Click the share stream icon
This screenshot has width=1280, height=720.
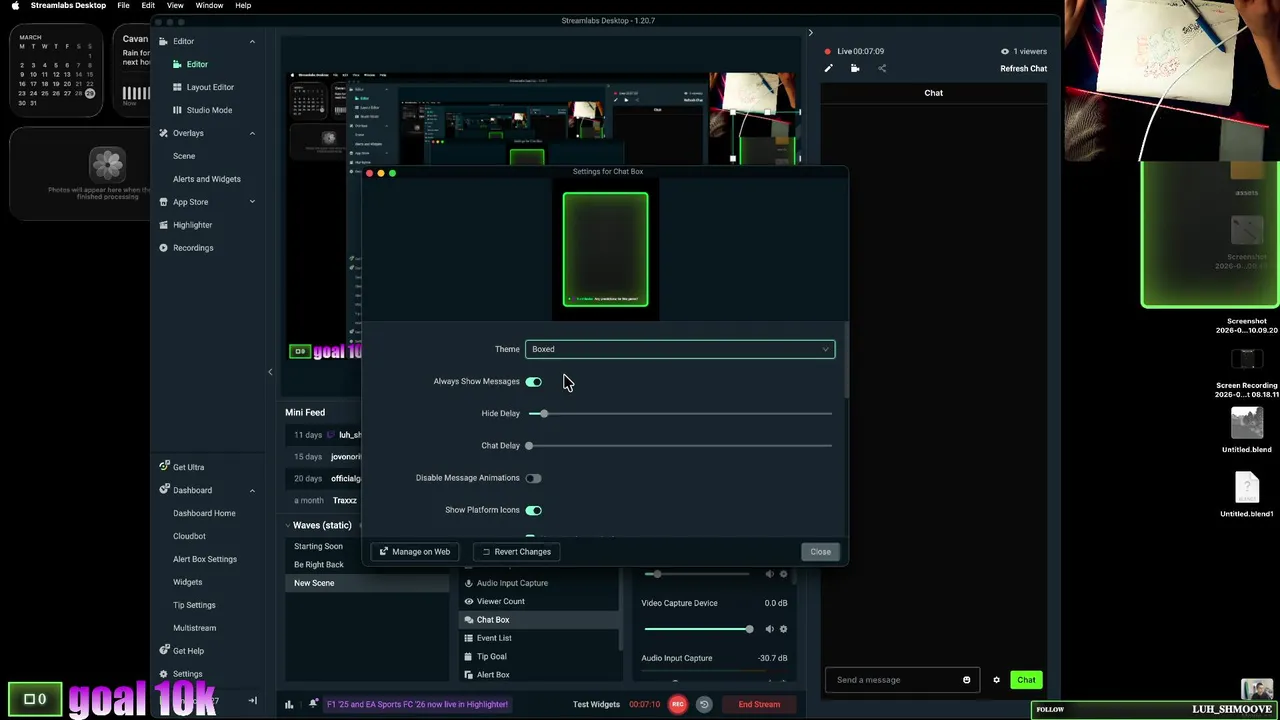(882, 68)
